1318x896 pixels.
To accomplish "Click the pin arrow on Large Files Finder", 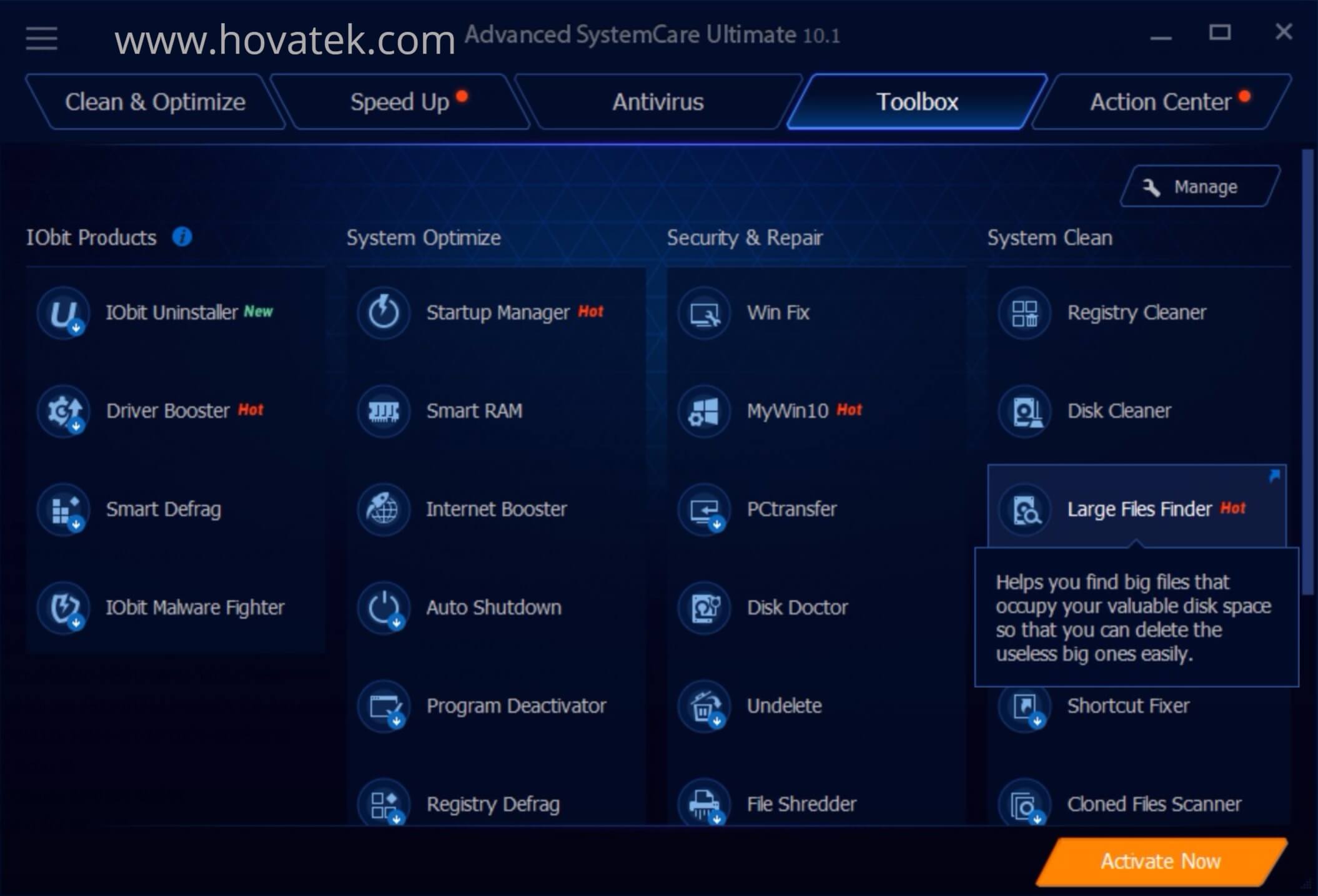I will point(1274,476).
